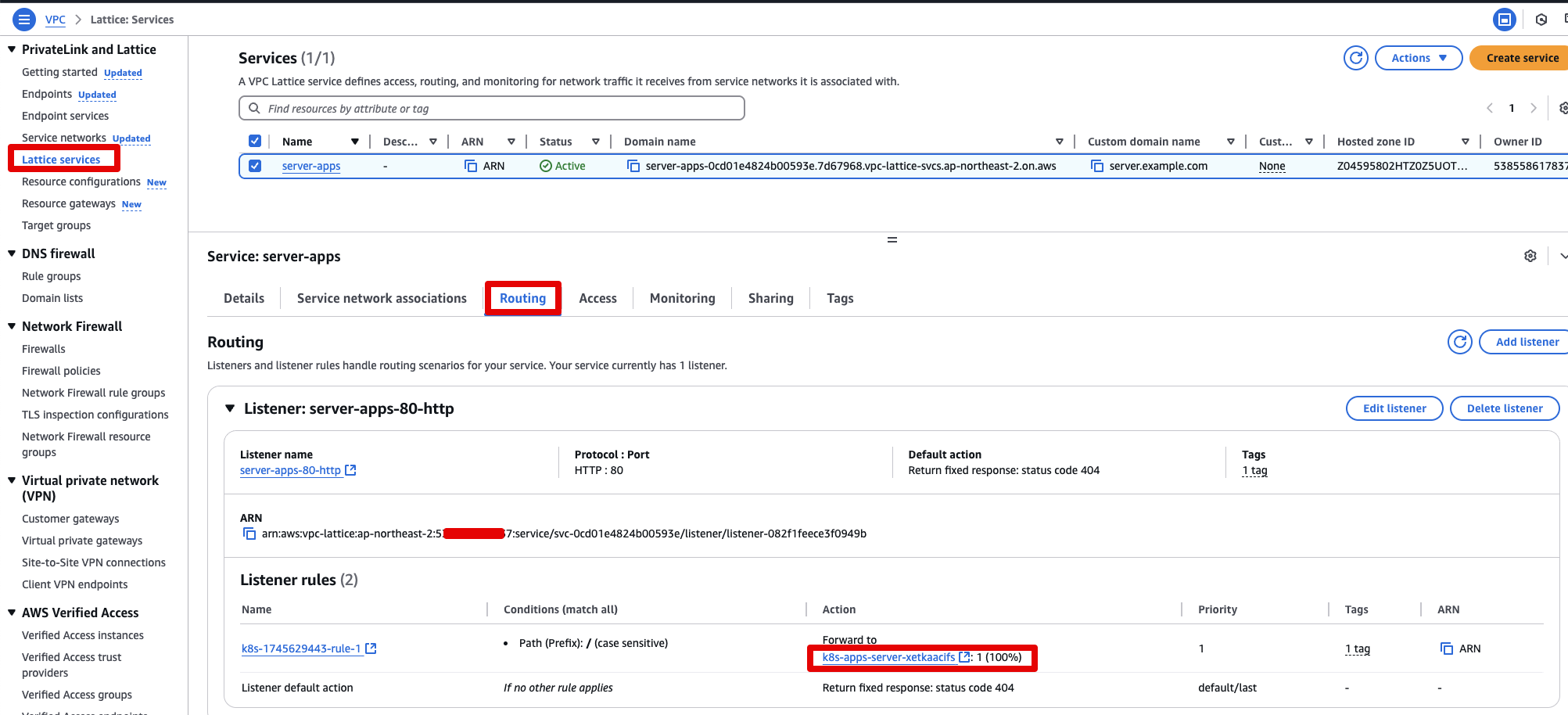Sort by Custom domain name column
The width and height of the screenshot is (1568, 715).
1231,142
